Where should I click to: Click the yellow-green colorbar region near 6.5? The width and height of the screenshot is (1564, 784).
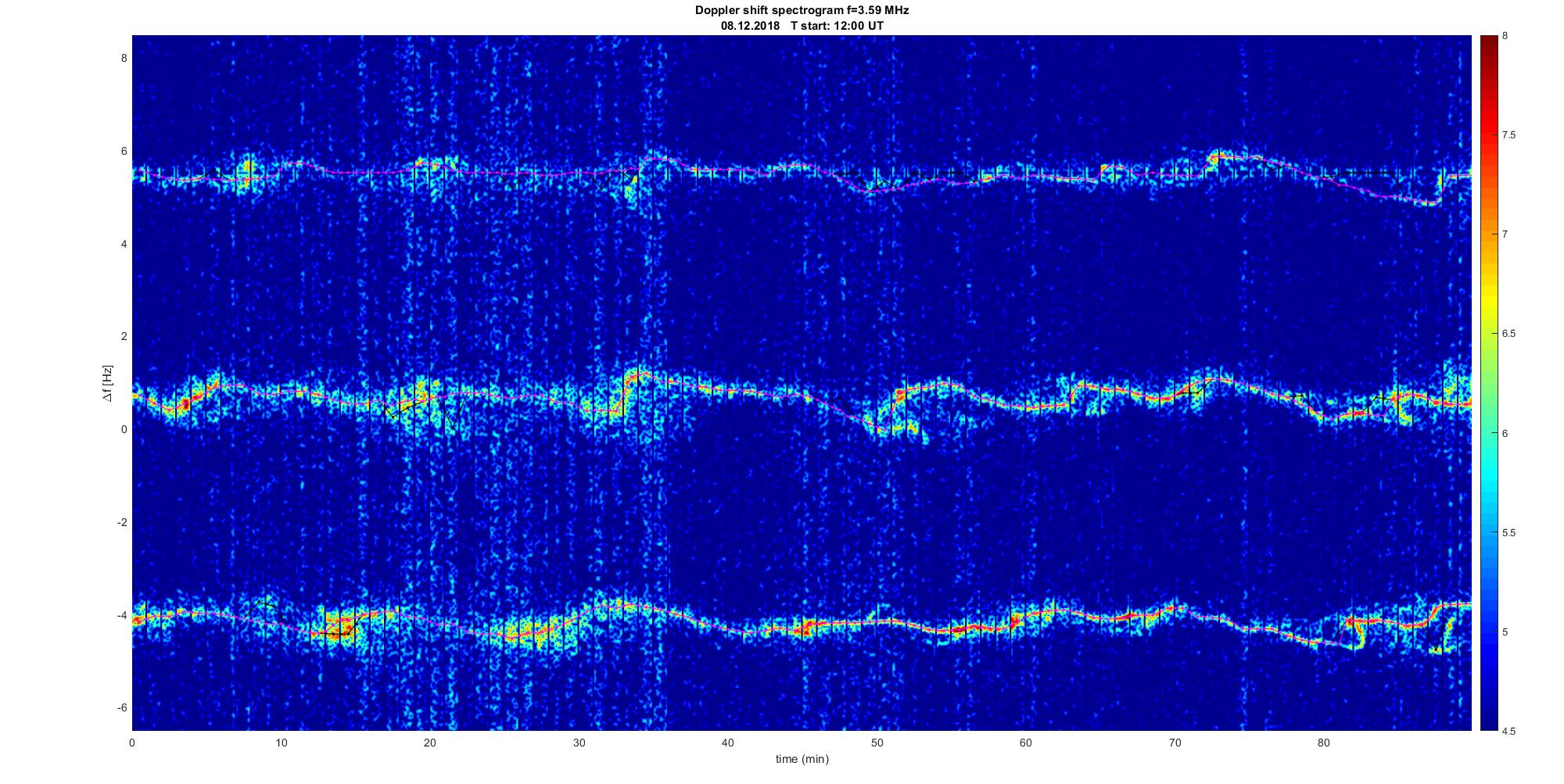click(x=1489, y=334)
